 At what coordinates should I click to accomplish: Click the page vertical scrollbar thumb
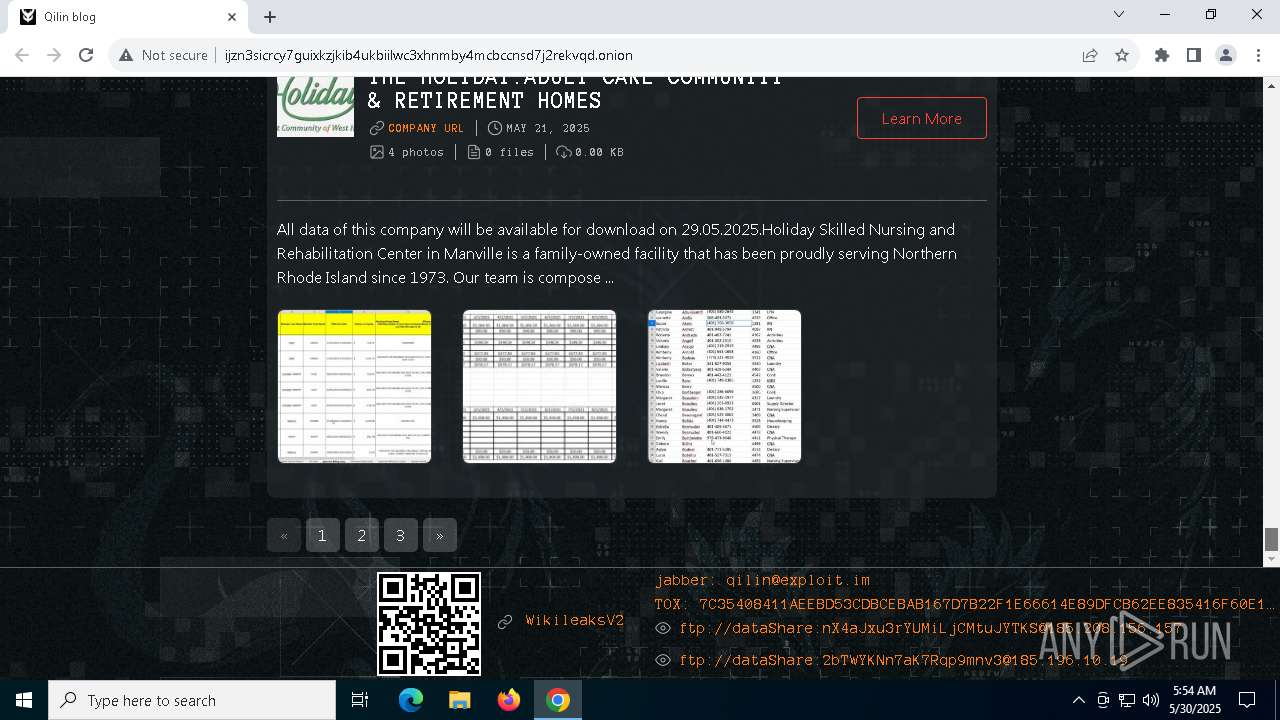1271,539
